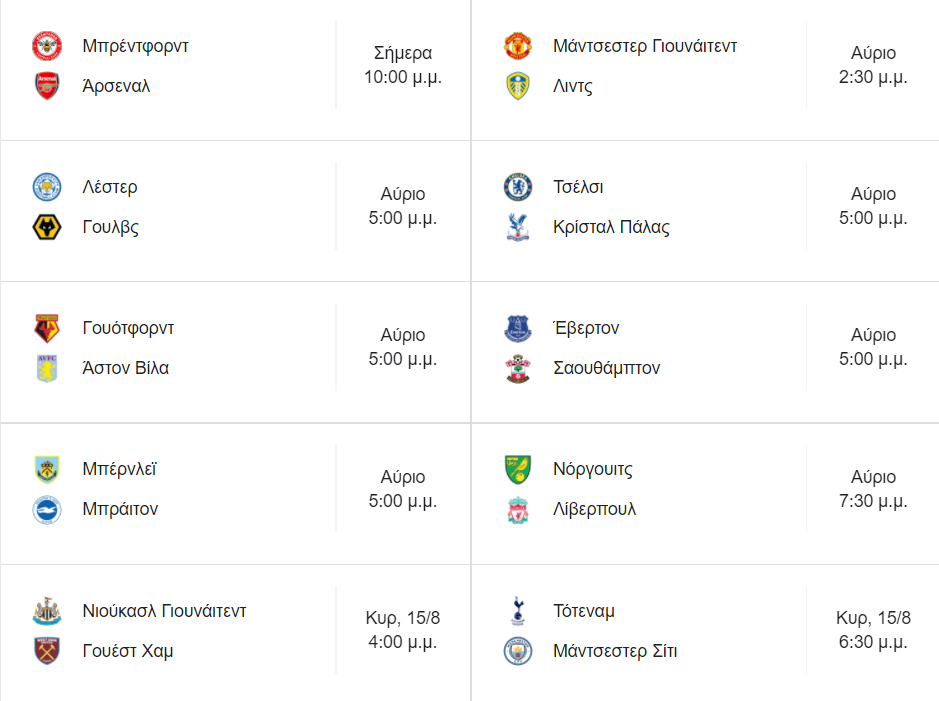Image resolution: width=939 pixels, height=701 pixels.
Task: Click the Leeds club crest
Action: pos(517,86)
